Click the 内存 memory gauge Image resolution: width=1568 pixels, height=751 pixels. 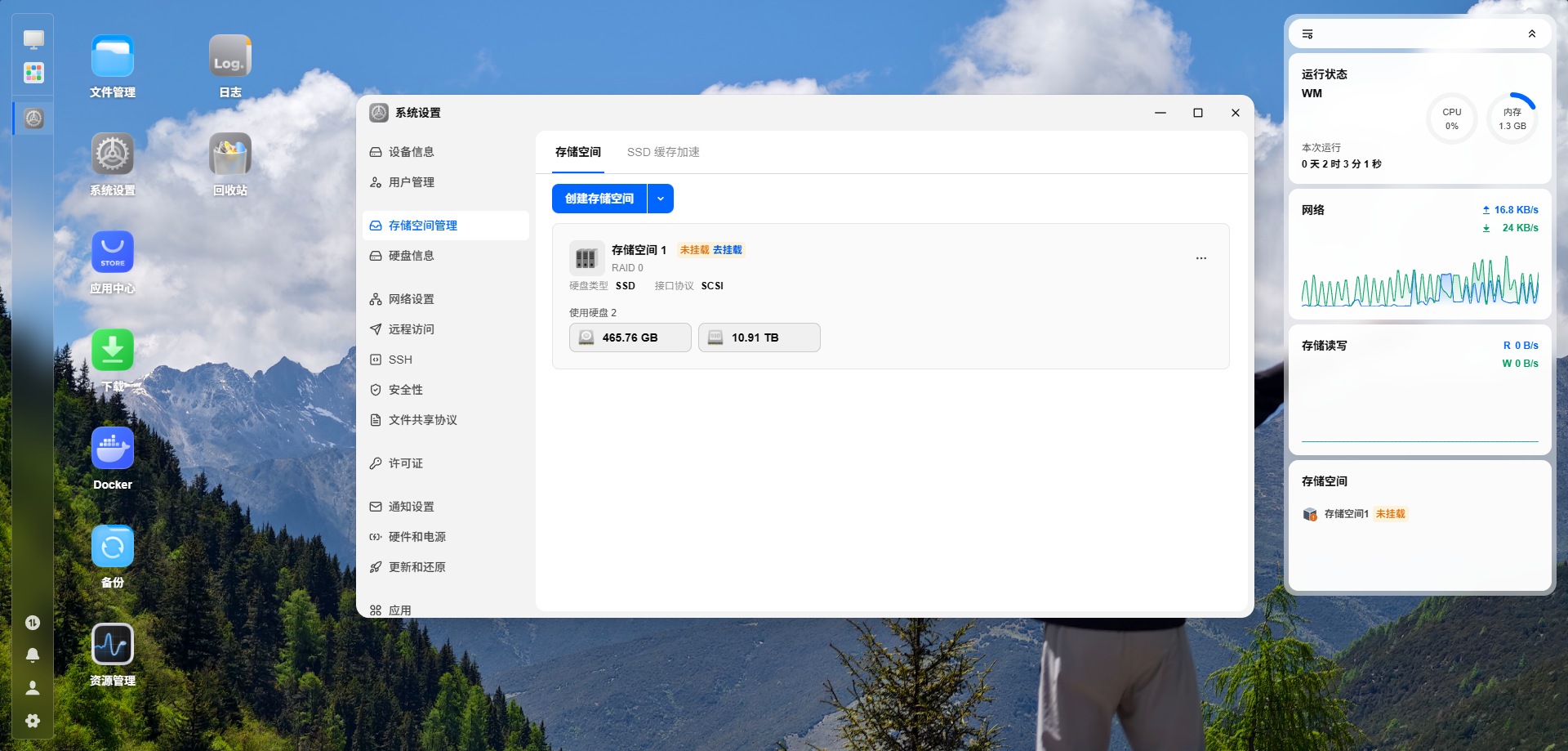(1512, 118)
